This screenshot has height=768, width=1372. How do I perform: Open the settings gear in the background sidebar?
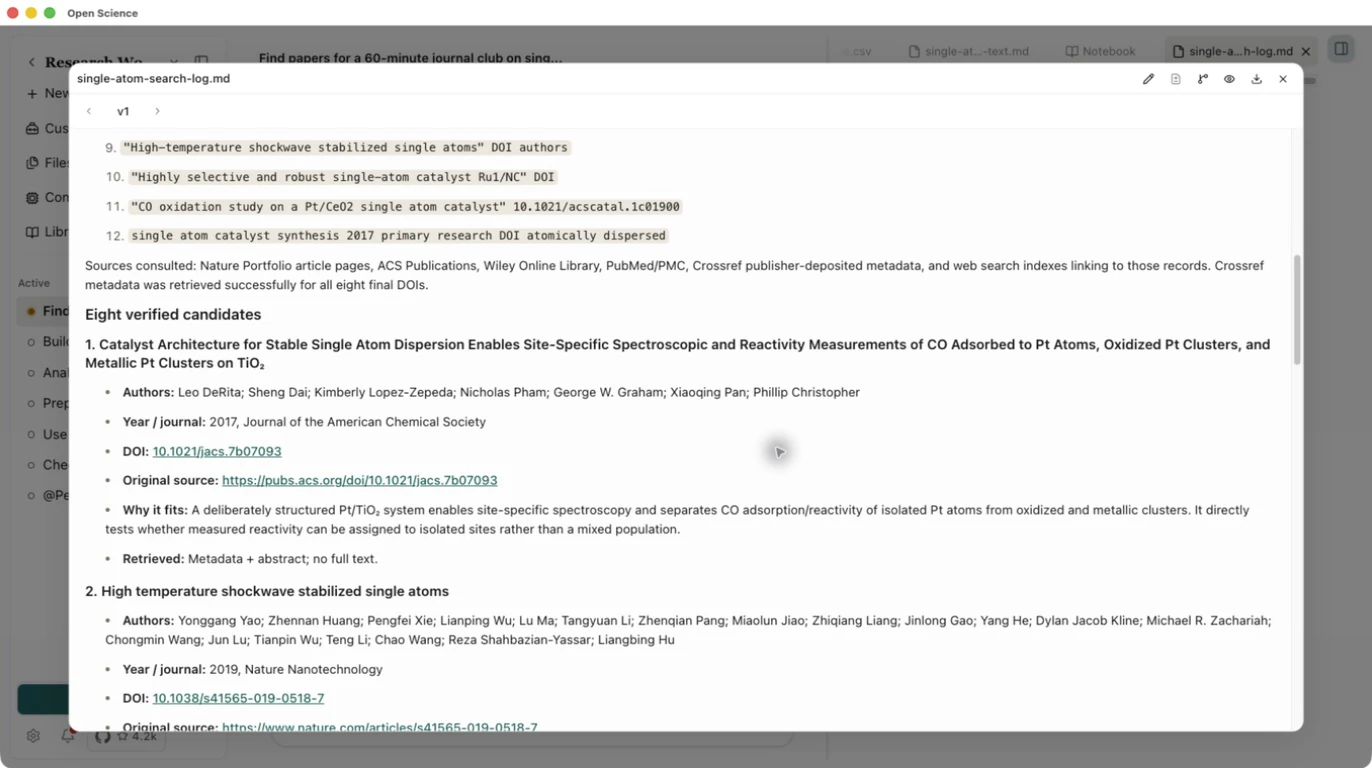[33, 736]
